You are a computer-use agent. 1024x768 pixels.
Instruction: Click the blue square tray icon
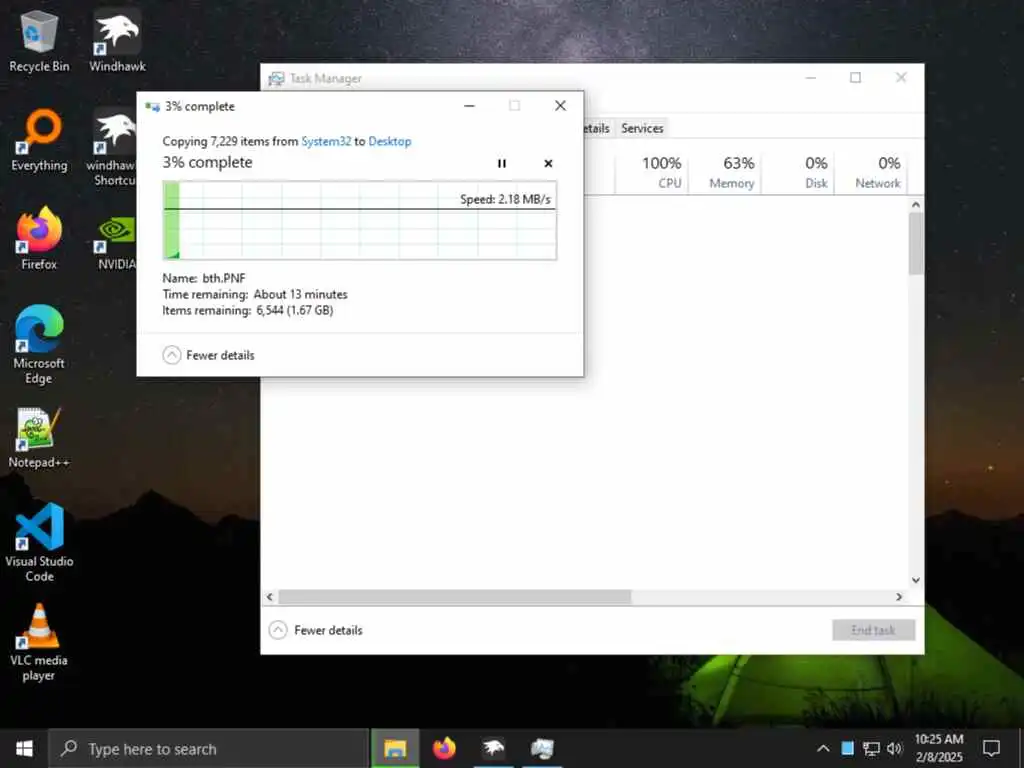847,748
